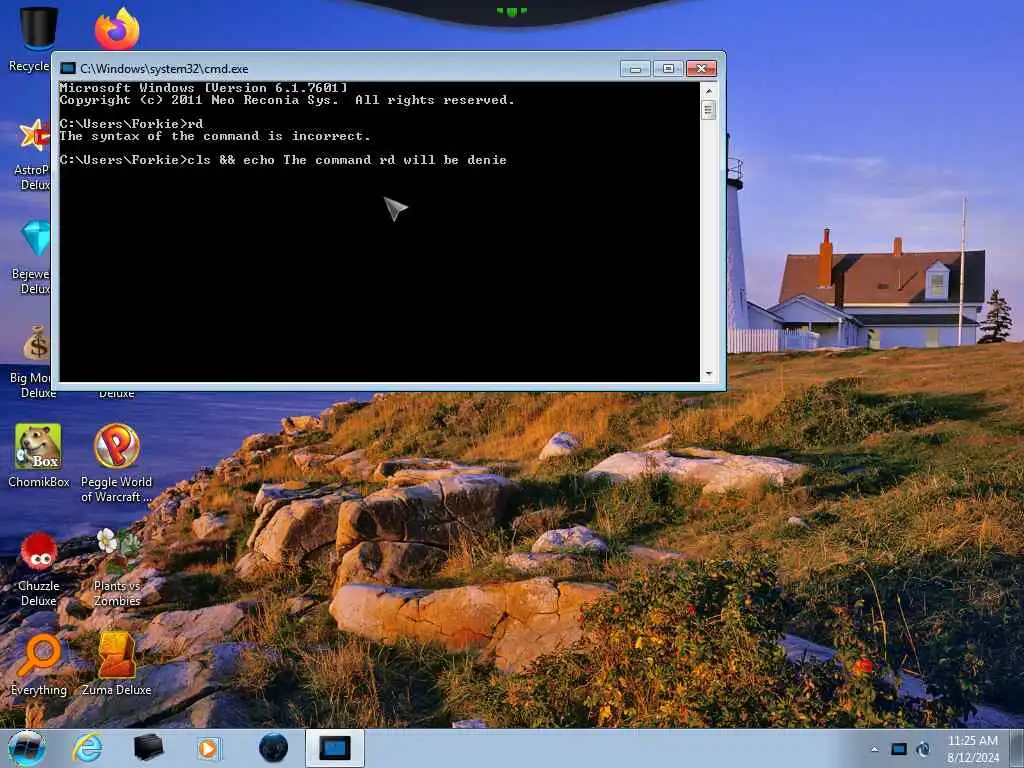Viewport: 1024px width, 768px height.
Task: Show hidden system tray icons
Action: tap(874, 749)
